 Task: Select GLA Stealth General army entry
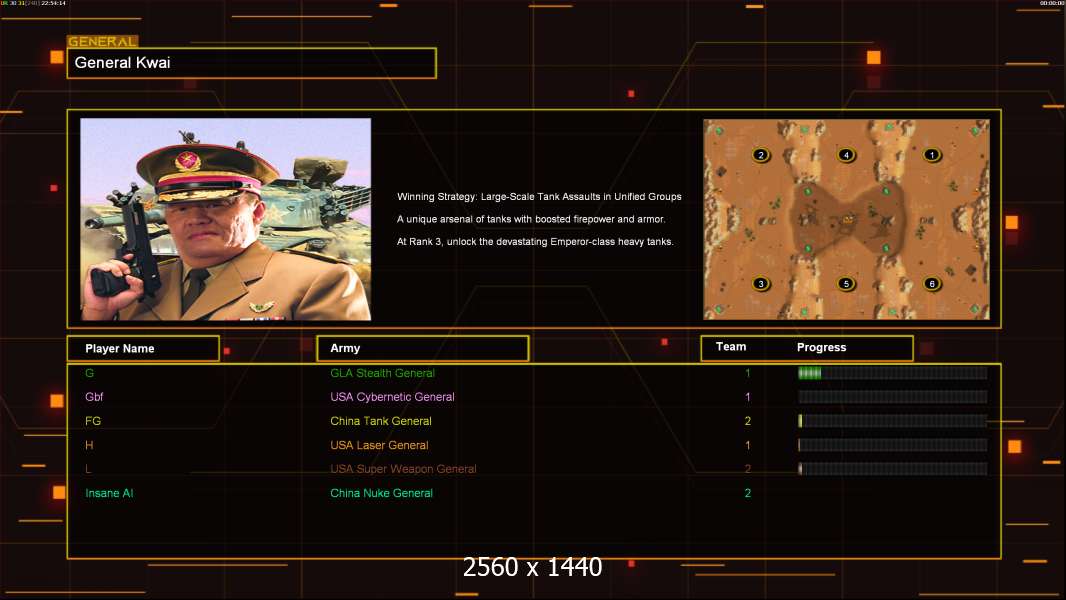382,373
